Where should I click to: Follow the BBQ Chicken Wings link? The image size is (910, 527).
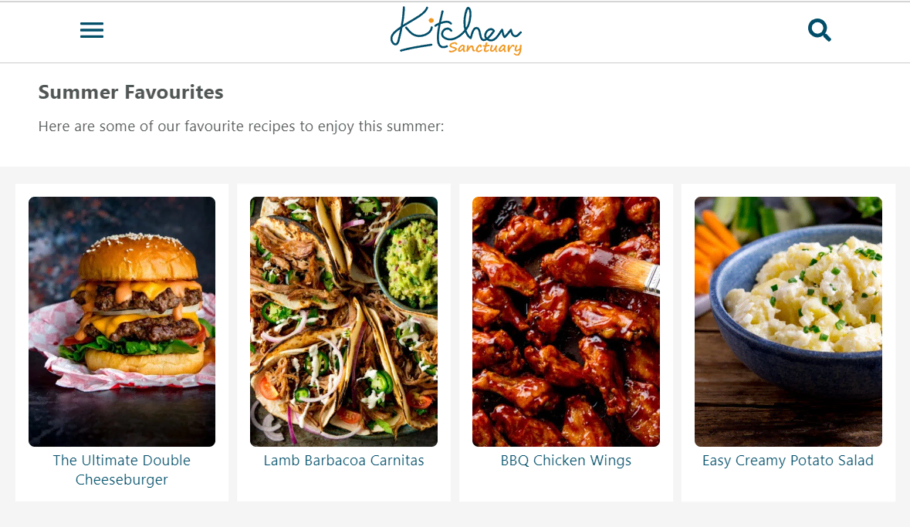(x=566, y=460)
